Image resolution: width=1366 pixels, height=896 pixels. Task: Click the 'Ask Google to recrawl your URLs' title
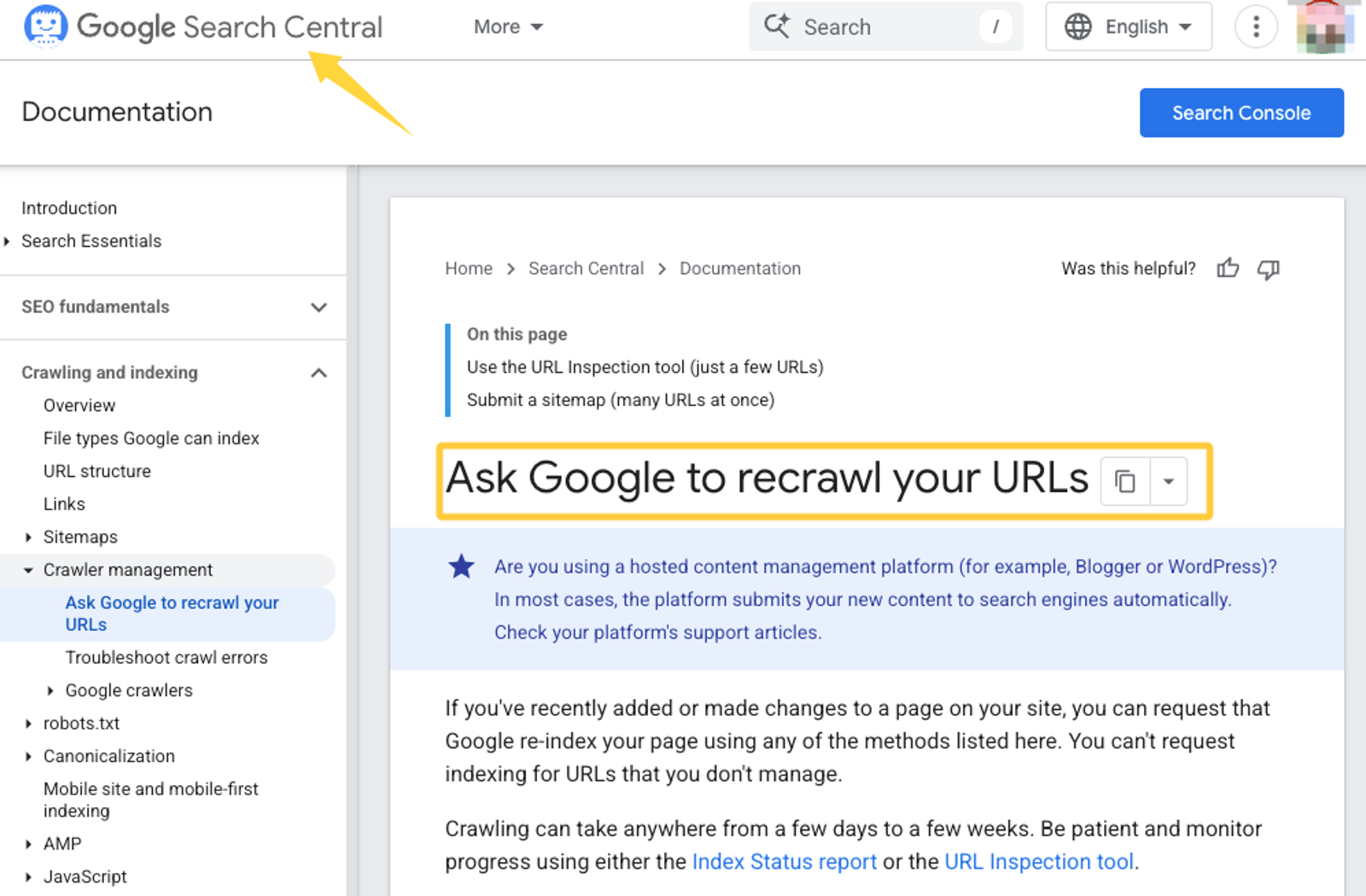click(768, 478)
